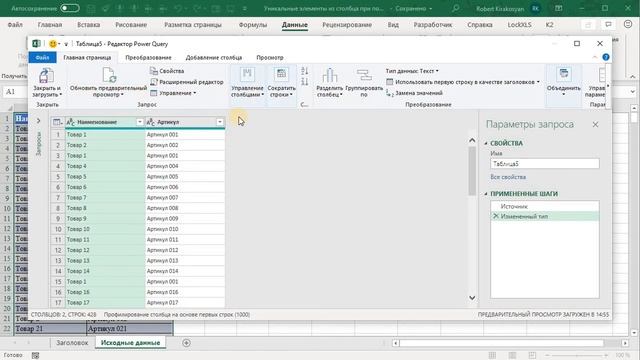Sort descending with the Z-A icon

point(304,82)
